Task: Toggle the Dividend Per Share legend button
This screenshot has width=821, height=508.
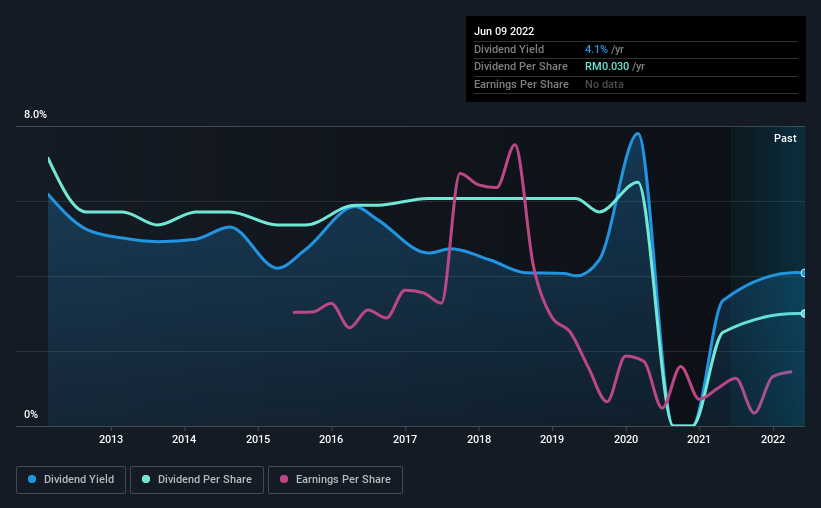Action: [x=197, y=480]
